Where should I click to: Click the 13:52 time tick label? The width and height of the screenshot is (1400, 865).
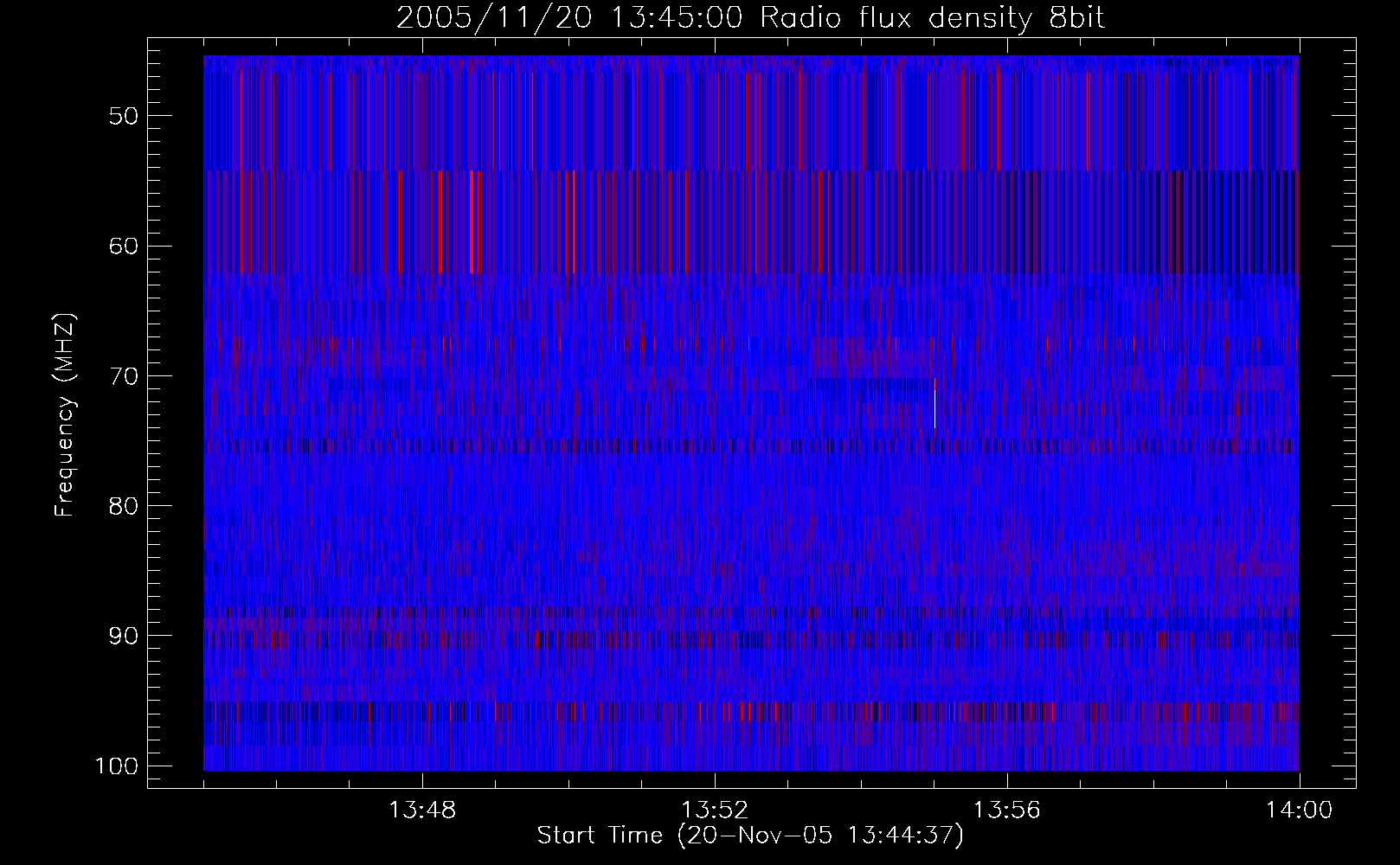coord(715,811)
